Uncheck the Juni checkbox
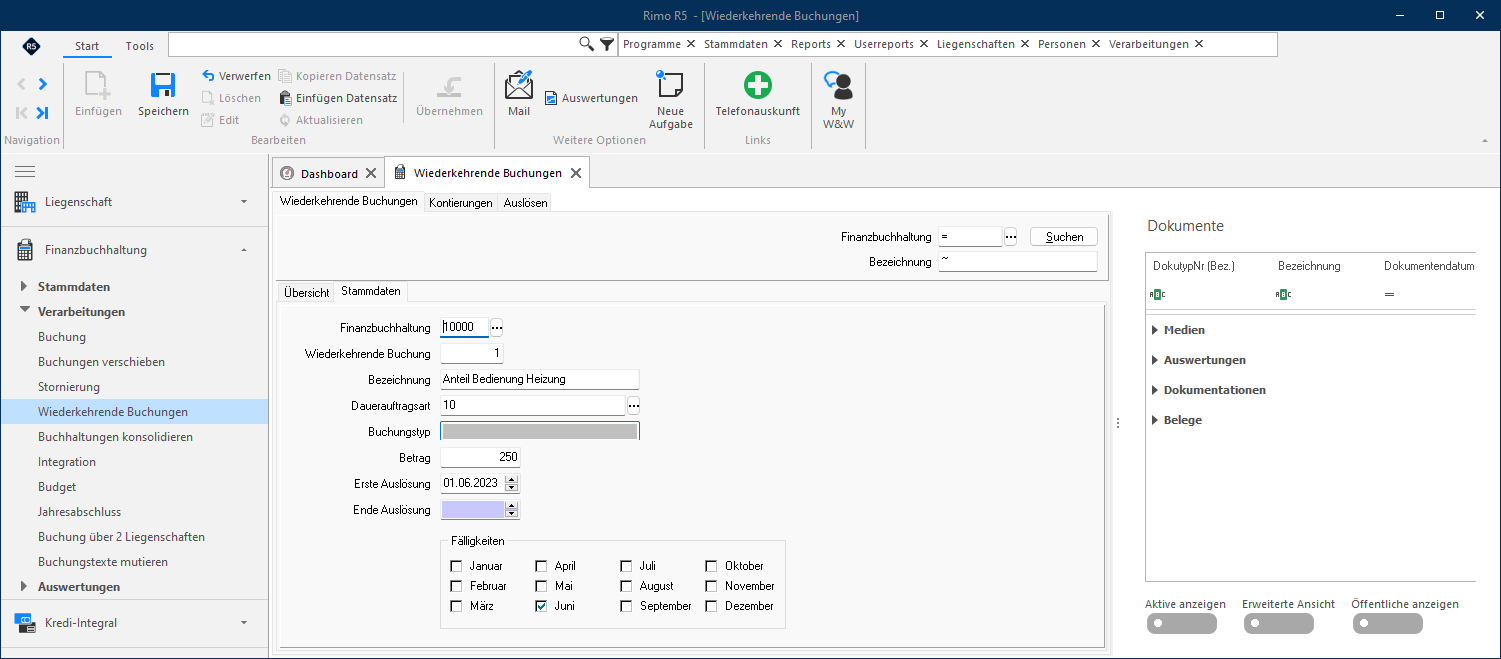 [x=541, y=606]
